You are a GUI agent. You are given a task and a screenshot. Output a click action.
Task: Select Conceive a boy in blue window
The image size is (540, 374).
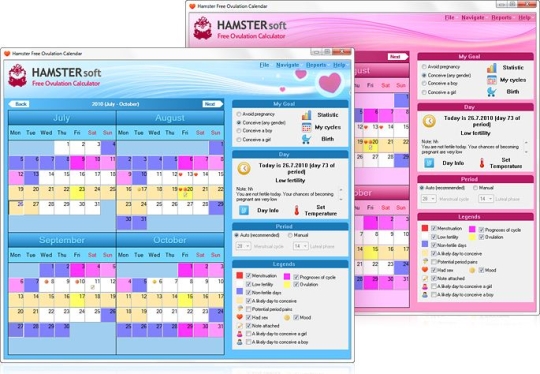click(x=238, y=131)
